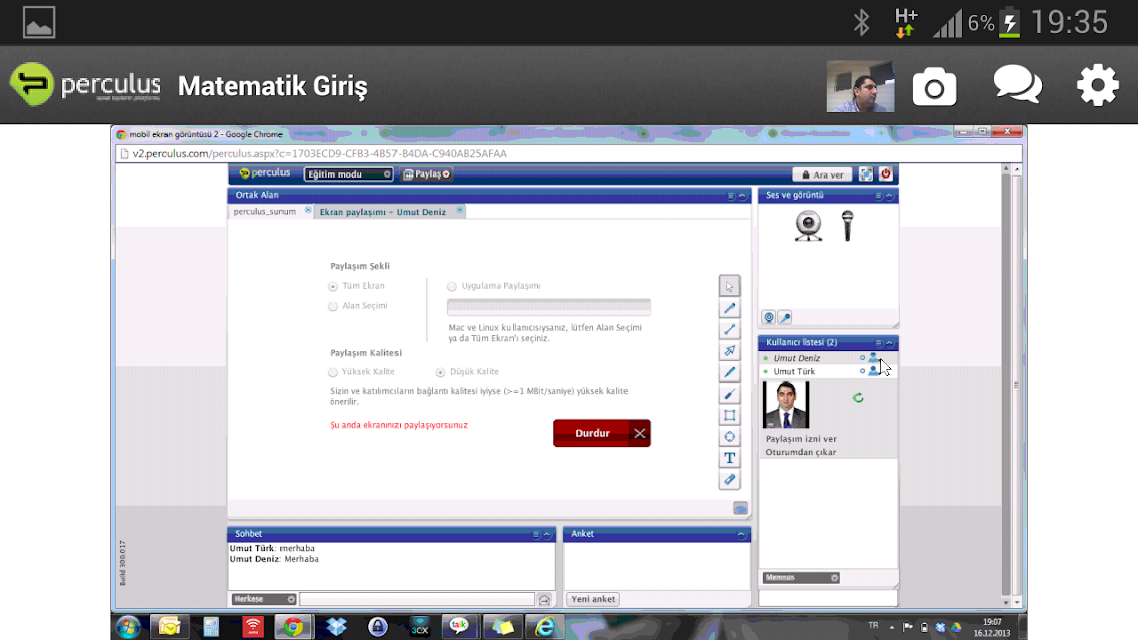
Task: Open settings gear in app header
Action: coord(1097,85)
